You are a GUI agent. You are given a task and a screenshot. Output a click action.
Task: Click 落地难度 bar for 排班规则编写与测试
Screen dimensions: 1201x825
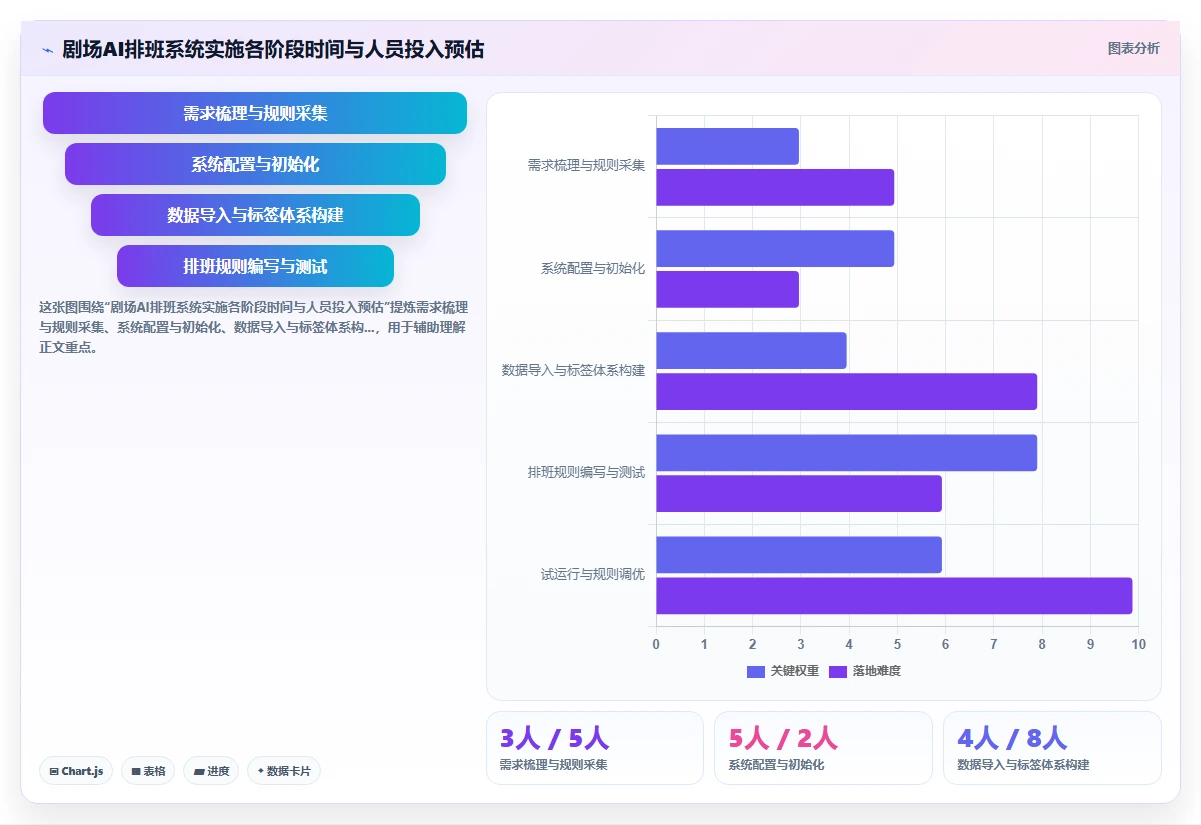click(799, 493)
